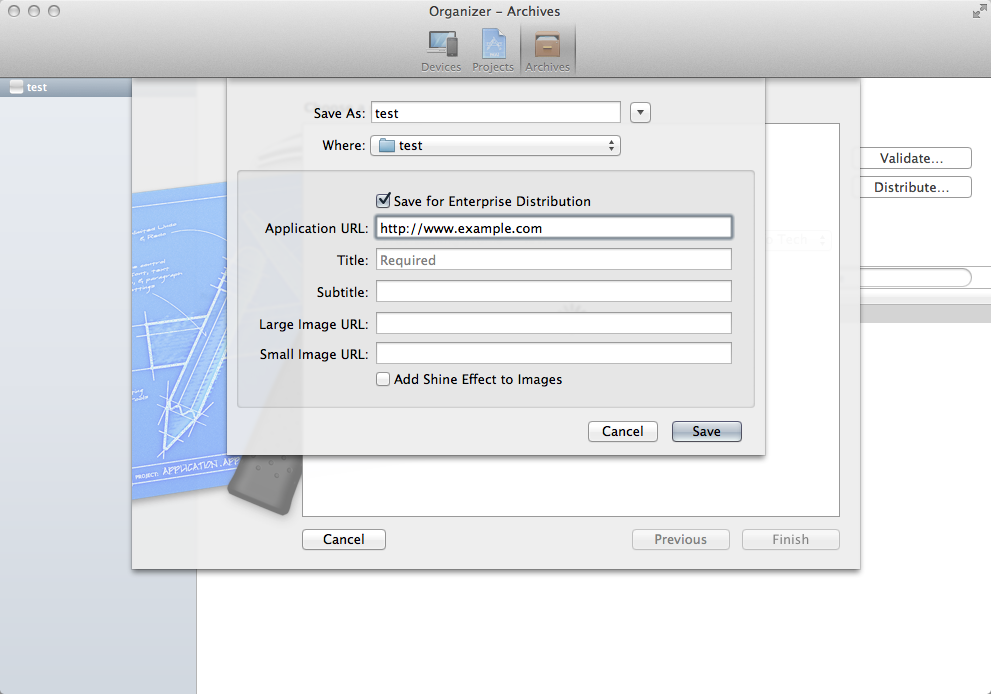
Task: Click Cancel in the distribution wizard
Action: 343,539
